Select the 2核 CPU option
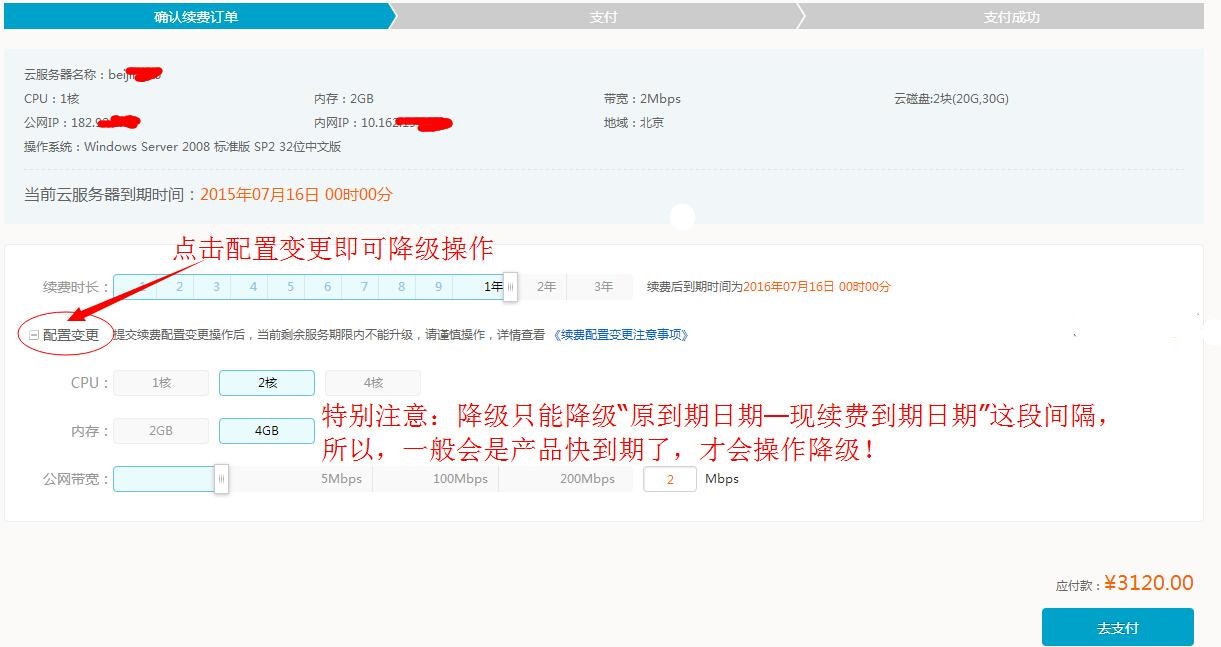This screenshot has height=647, width=1221. coord(267,383)
